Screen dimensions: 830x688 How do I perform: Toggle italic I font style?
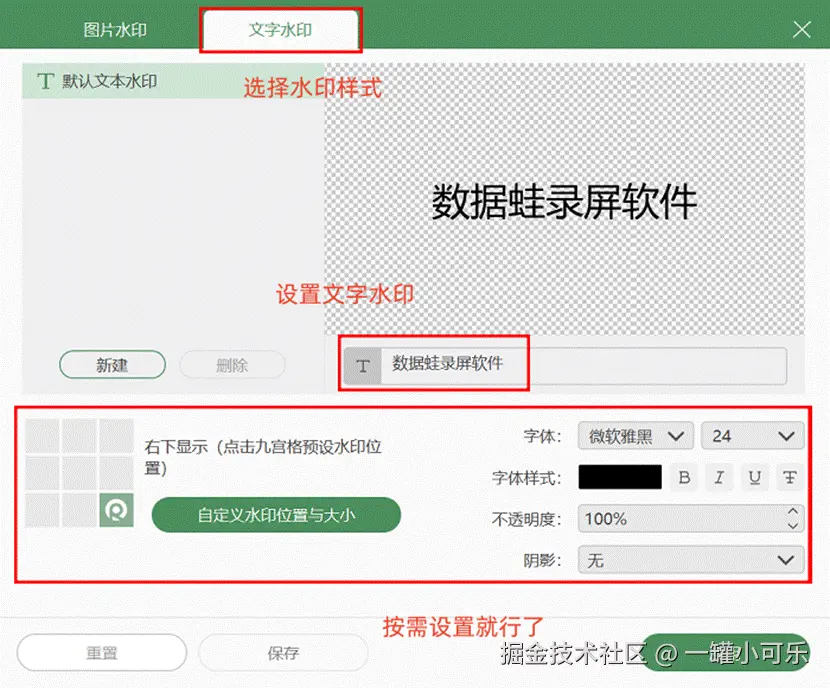(x=719, y=477)
